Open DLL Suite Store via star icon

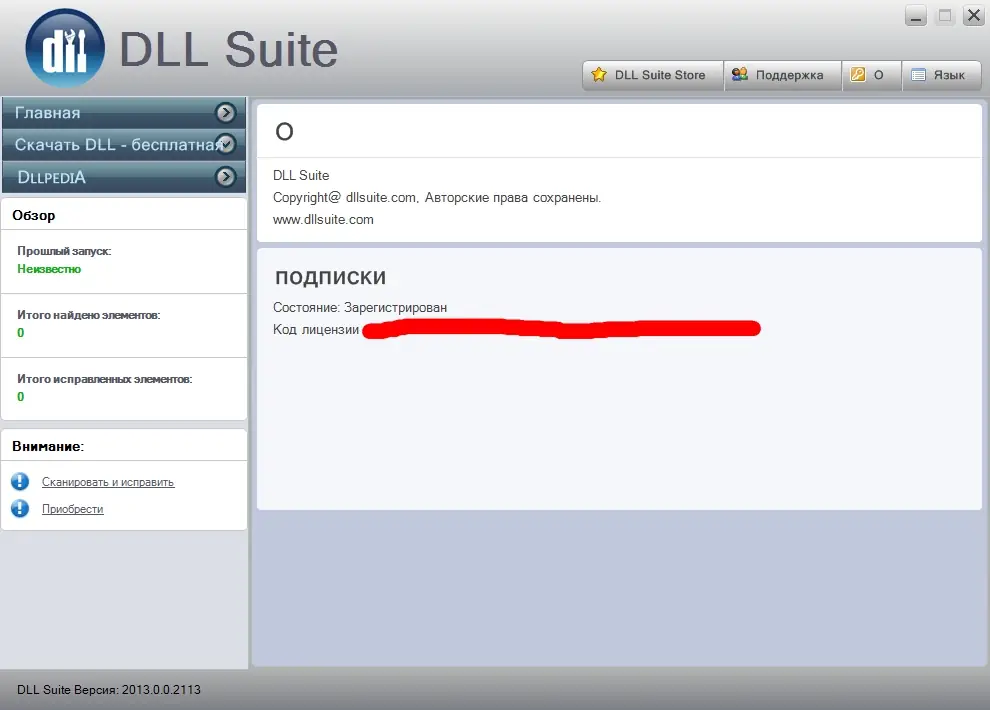tap(599, 74)
